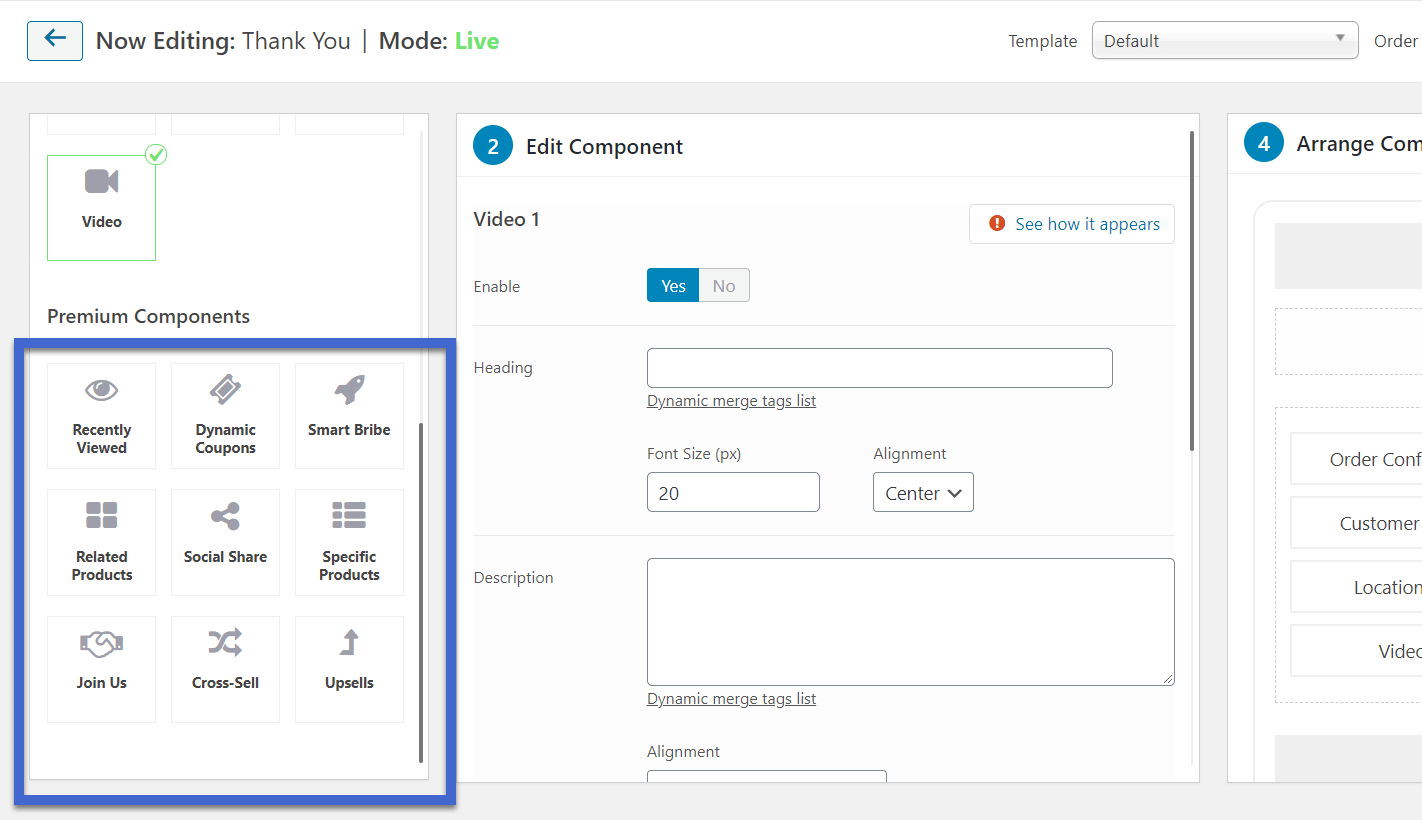Set Enable toggle to Yes

click(673, 286)
